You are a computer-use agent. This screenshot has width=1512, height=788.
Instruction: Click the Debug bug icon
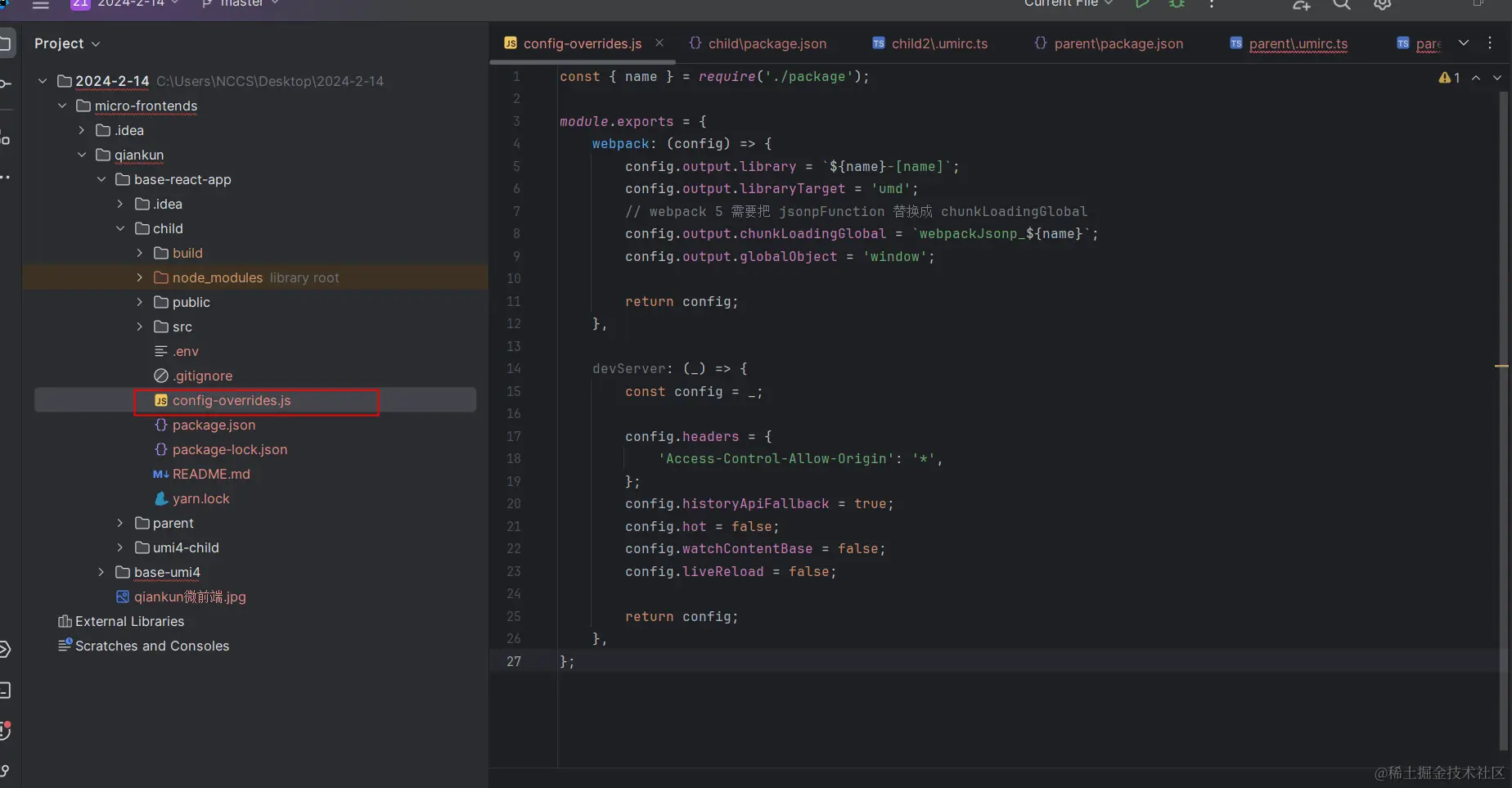[1177, 4]
